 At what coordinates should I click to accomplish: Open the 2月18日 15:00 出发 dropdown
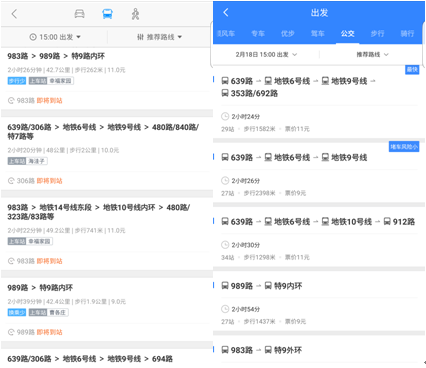[x=266, y=54]
